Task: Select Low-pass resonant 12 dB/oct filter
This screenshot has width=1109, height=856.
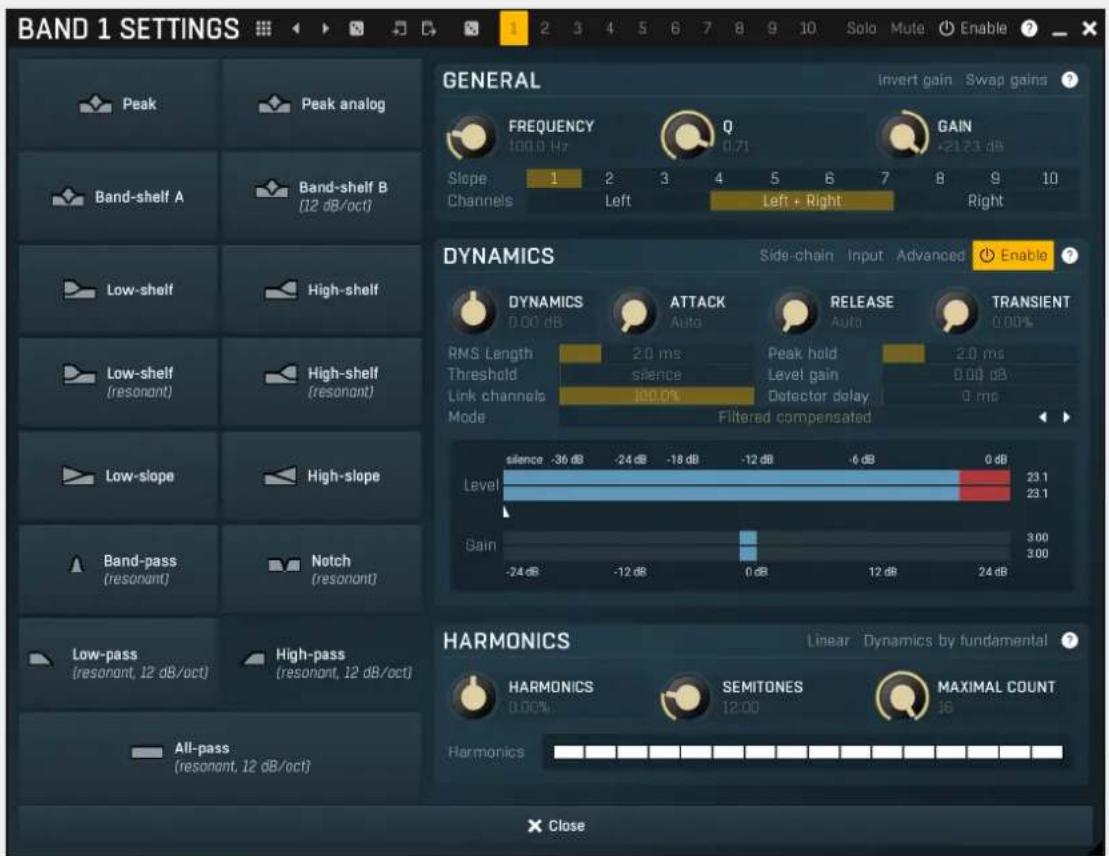Action: pos(118,663)
